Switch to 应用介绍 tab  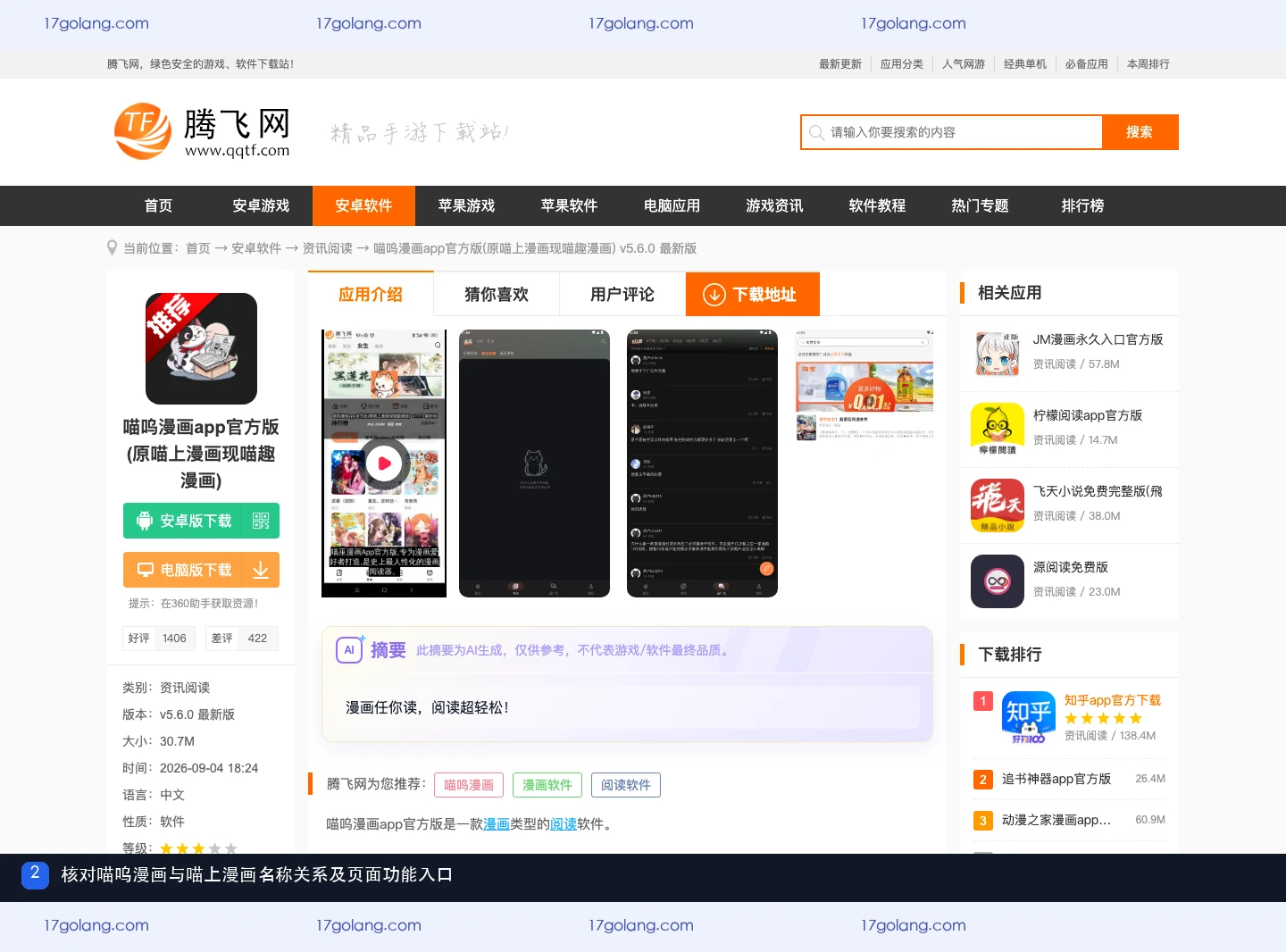(x=371, y=294)
